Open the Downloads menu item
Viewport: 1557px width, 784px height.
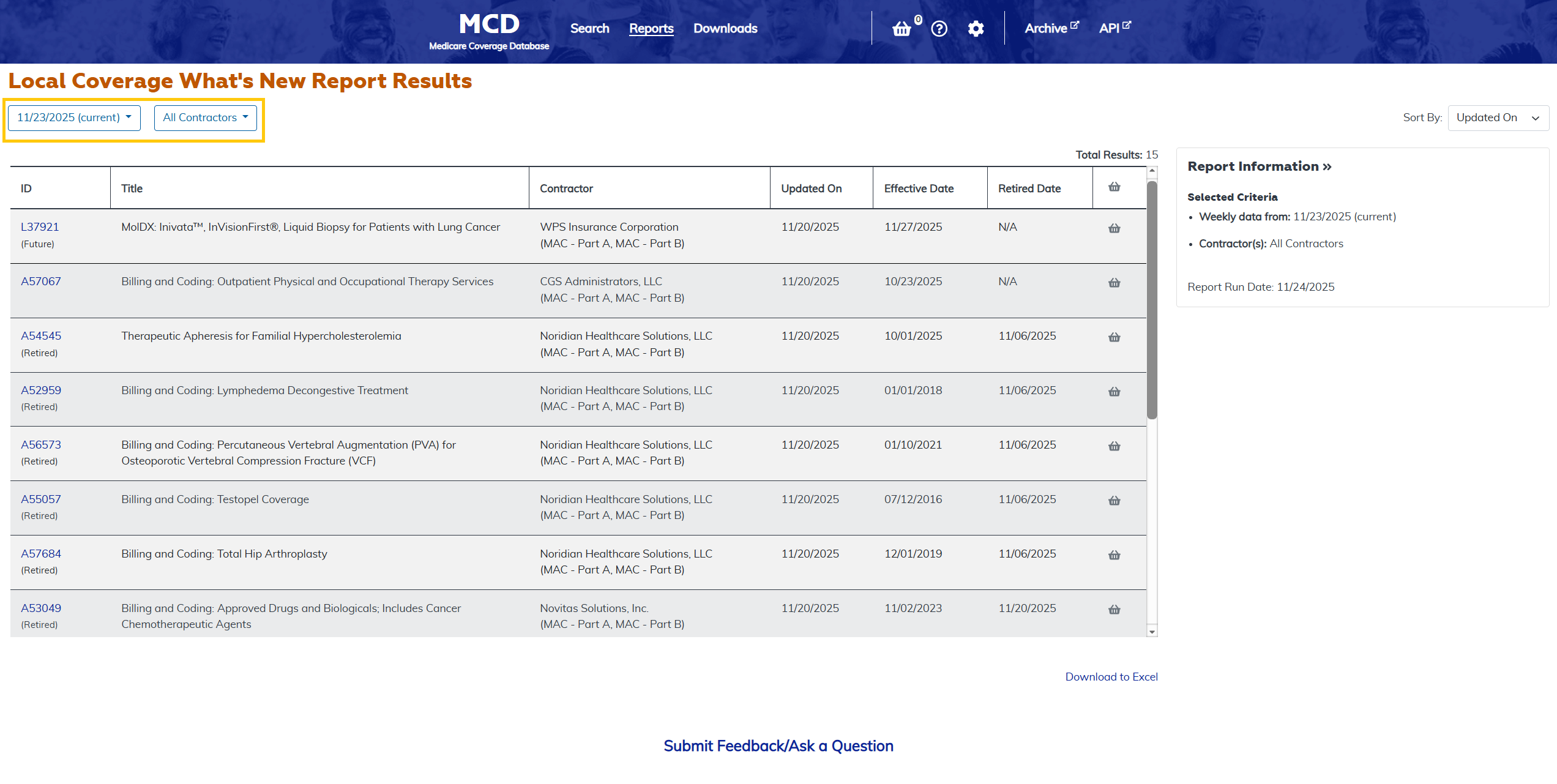point(725,28)
